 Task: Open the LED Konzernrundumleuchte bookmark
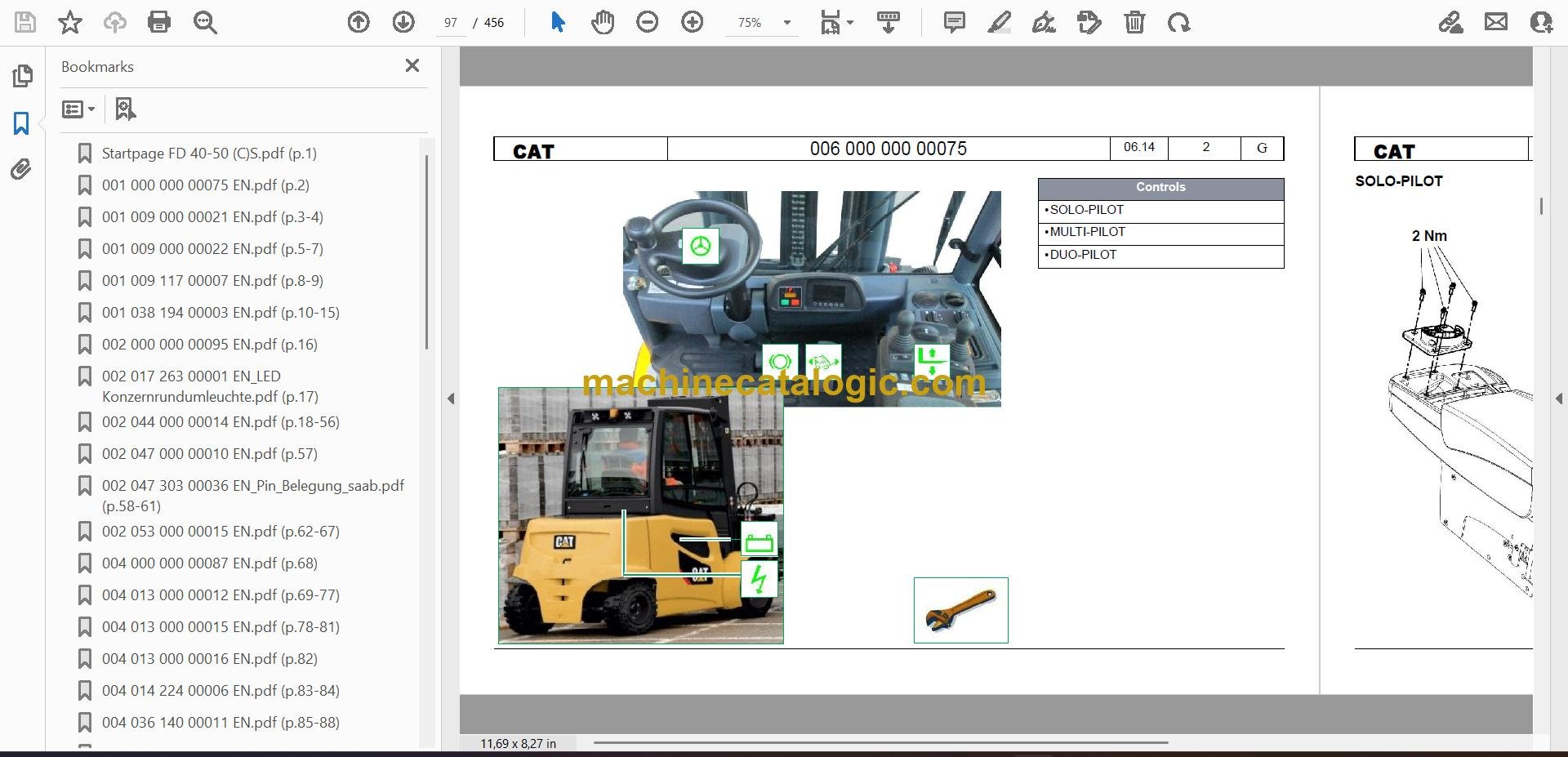(x=210, y=386)
